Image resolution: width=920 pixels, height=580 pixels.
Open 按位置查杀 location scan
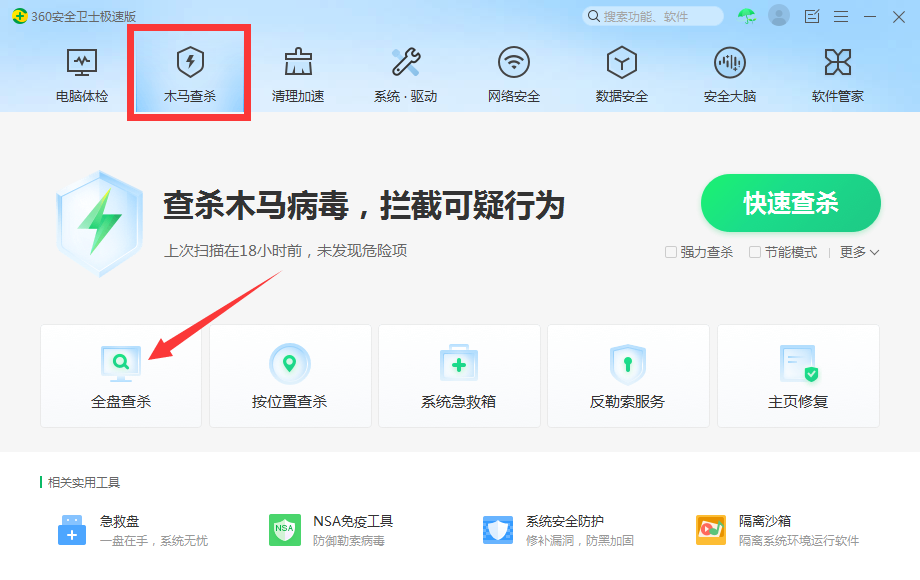point(290,376)
